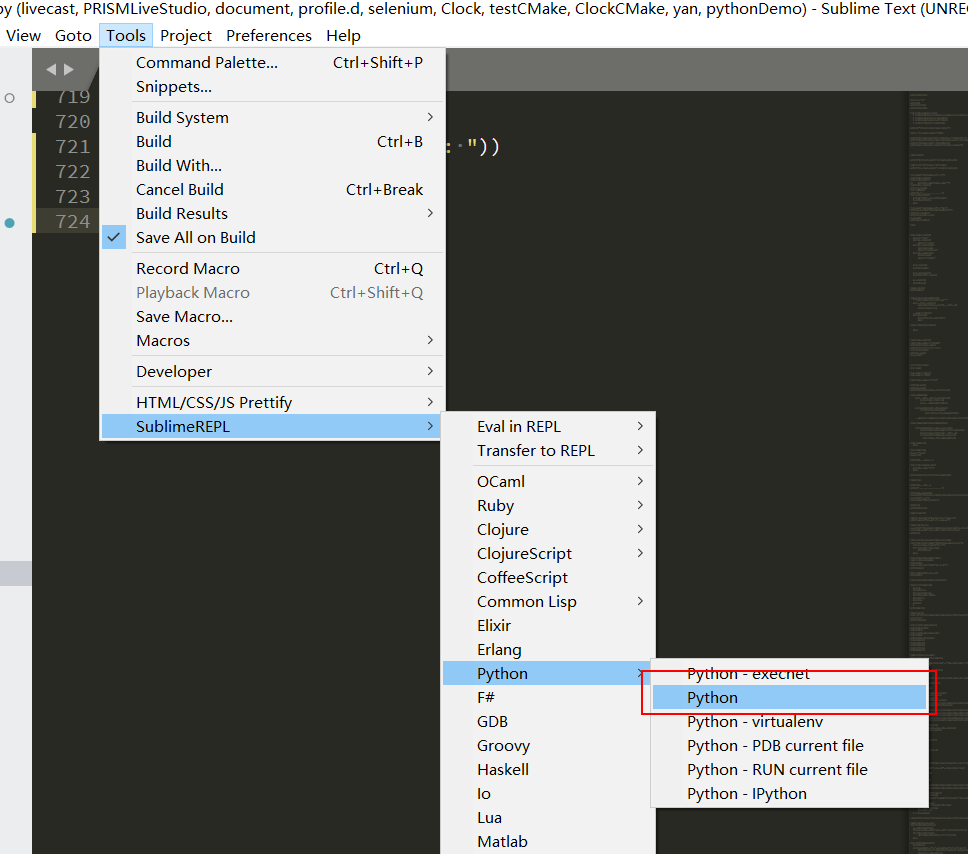The height and width of the screenshot is (854, 968).
Task: Open Command Palette from Tools menu
Action: (x=272, y=62)
